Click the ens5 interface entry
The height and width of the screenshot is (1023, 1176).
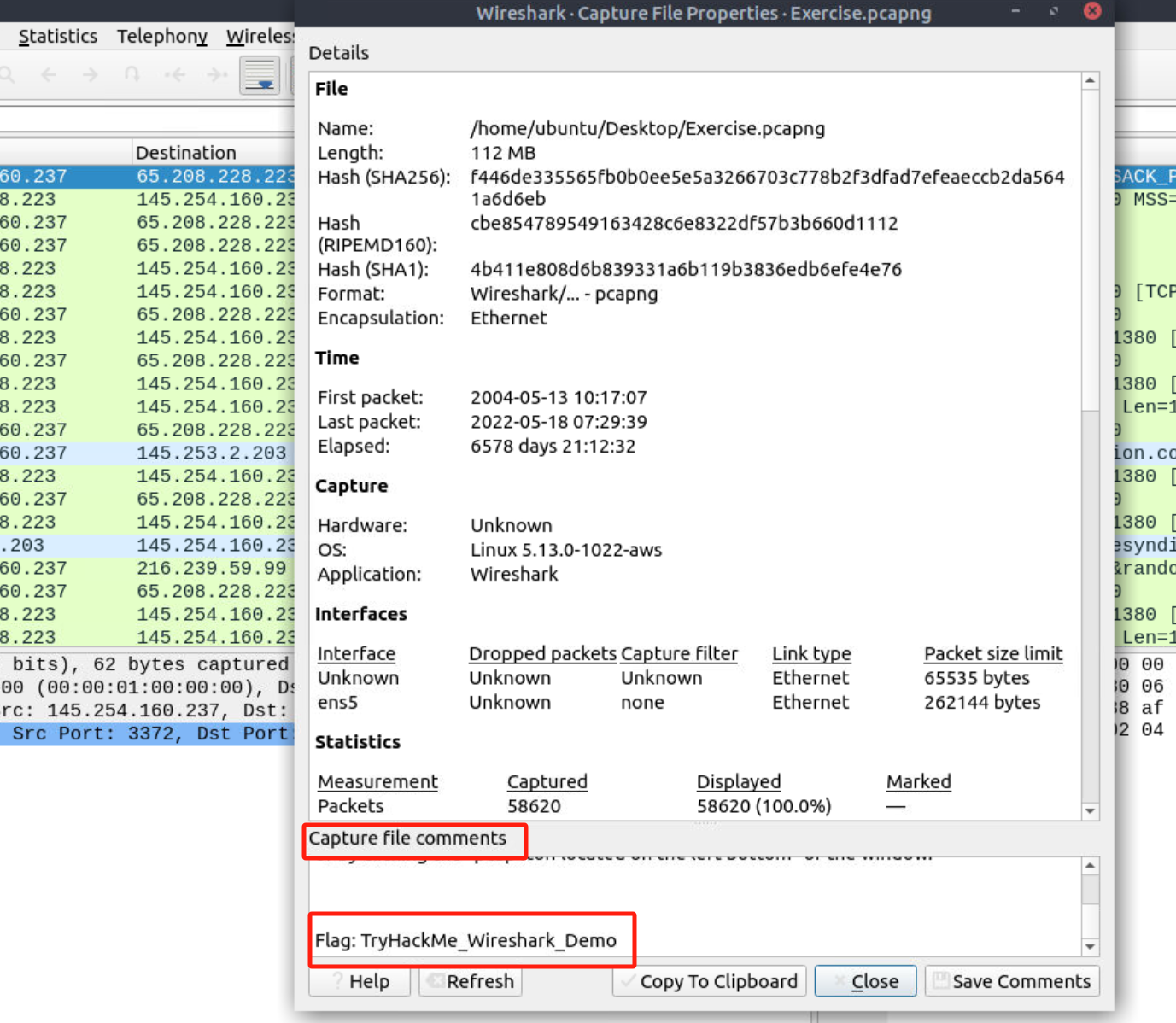(x=337, y=702)
